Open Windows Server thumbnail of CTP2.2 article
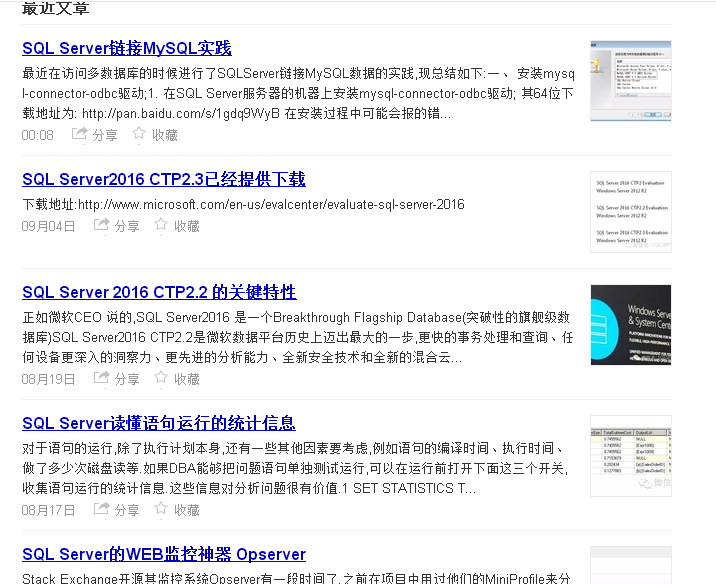The image size is (716, 584). tap(631, 325)
